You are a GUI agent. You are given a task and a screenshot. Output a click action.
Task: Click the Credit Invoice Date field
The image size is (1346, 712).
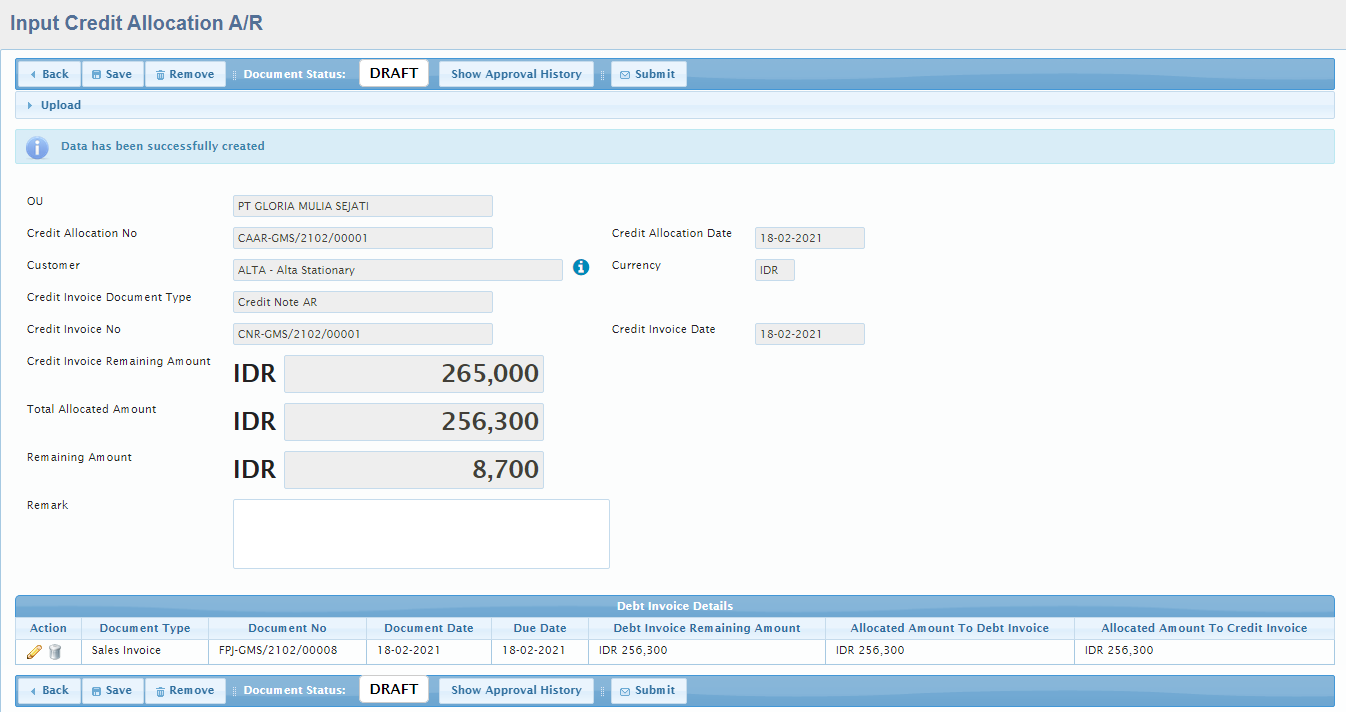point(810,334)
